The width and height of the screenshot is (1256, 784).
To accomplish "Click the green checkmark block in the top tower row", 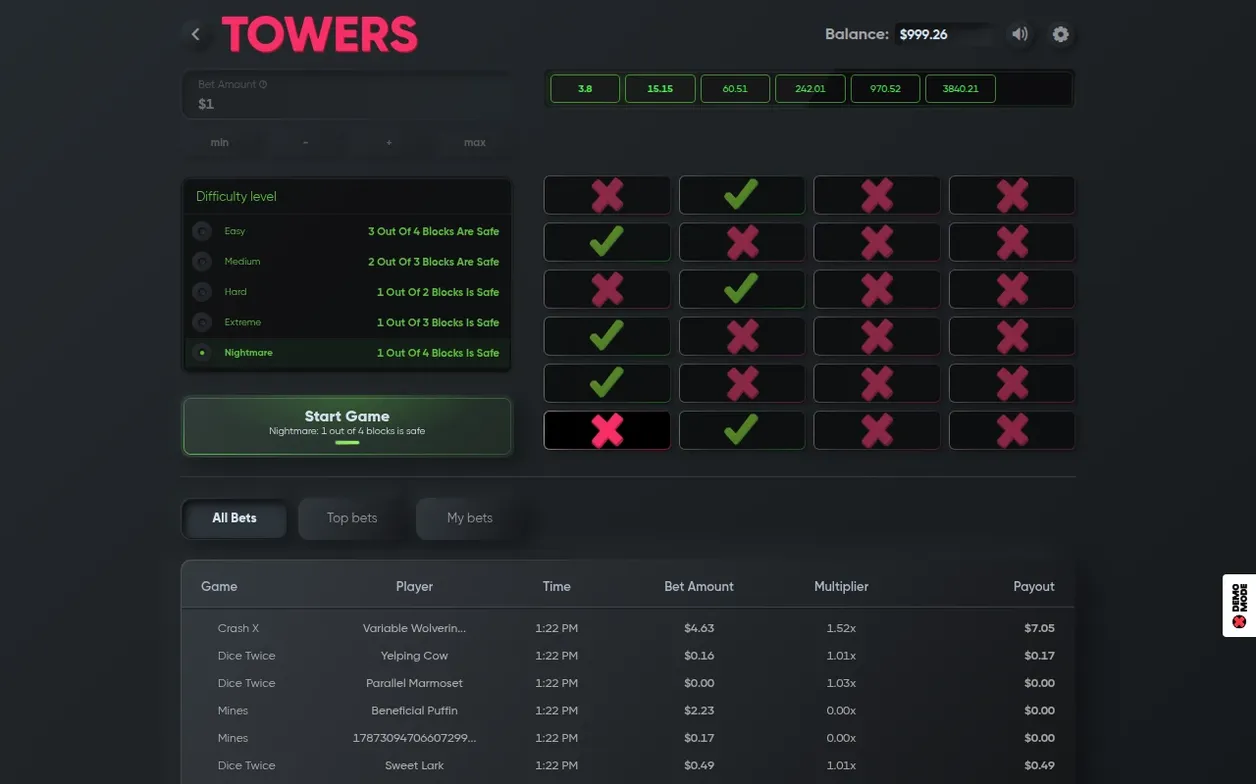I will 742,195.
